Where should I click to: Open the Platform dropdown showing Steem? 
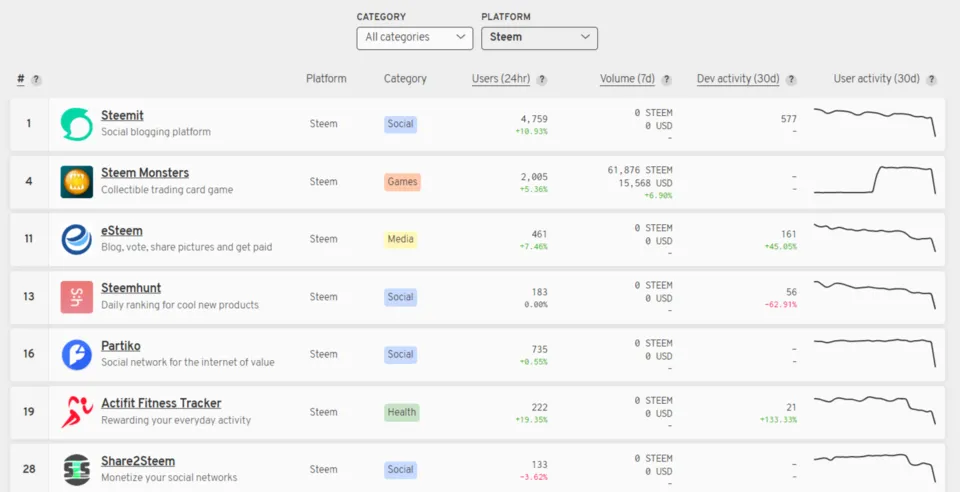point(539,38)
